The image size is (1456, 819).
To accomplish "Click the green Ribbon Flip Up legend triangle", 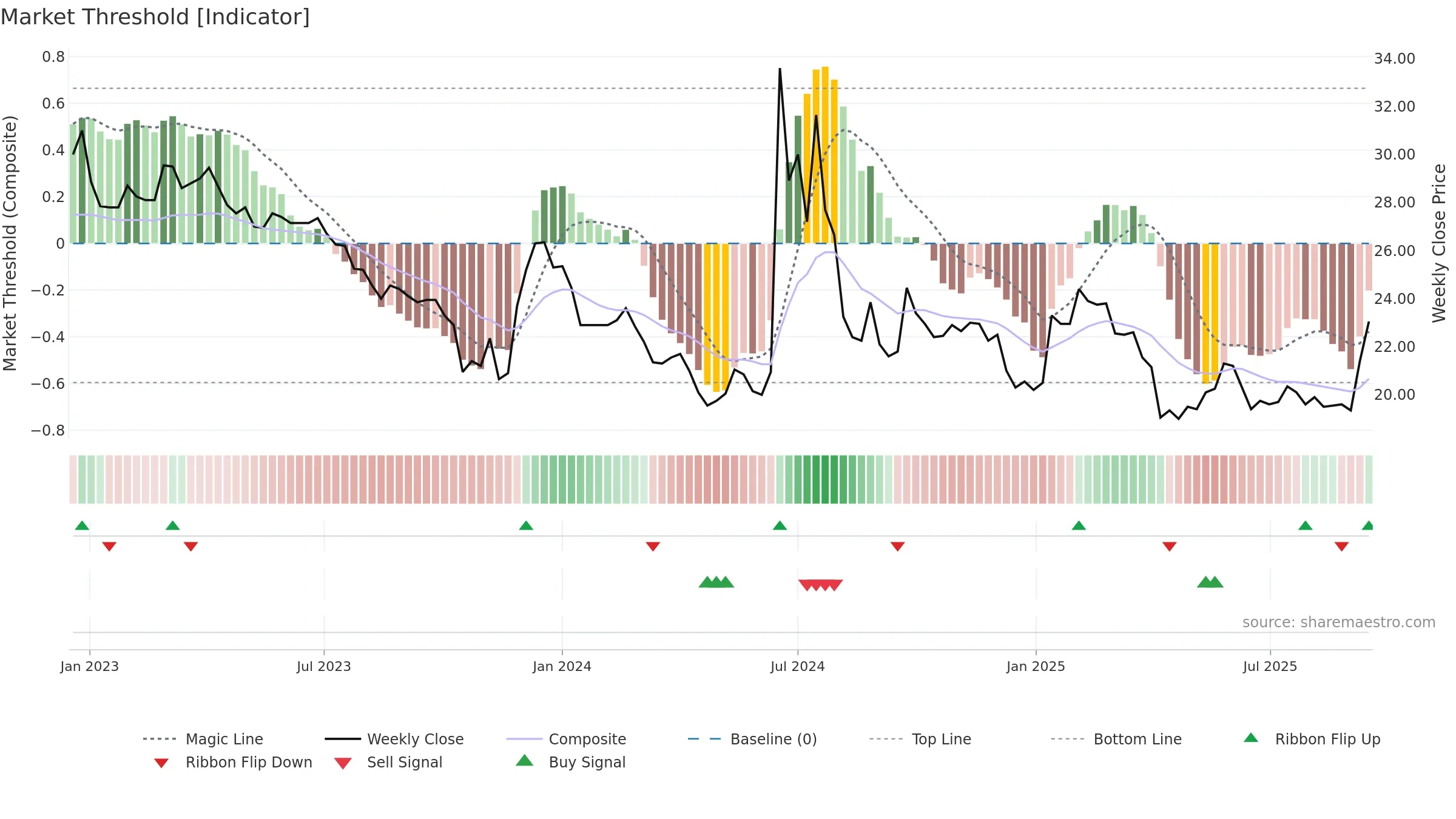I will tap(1251, 738).
